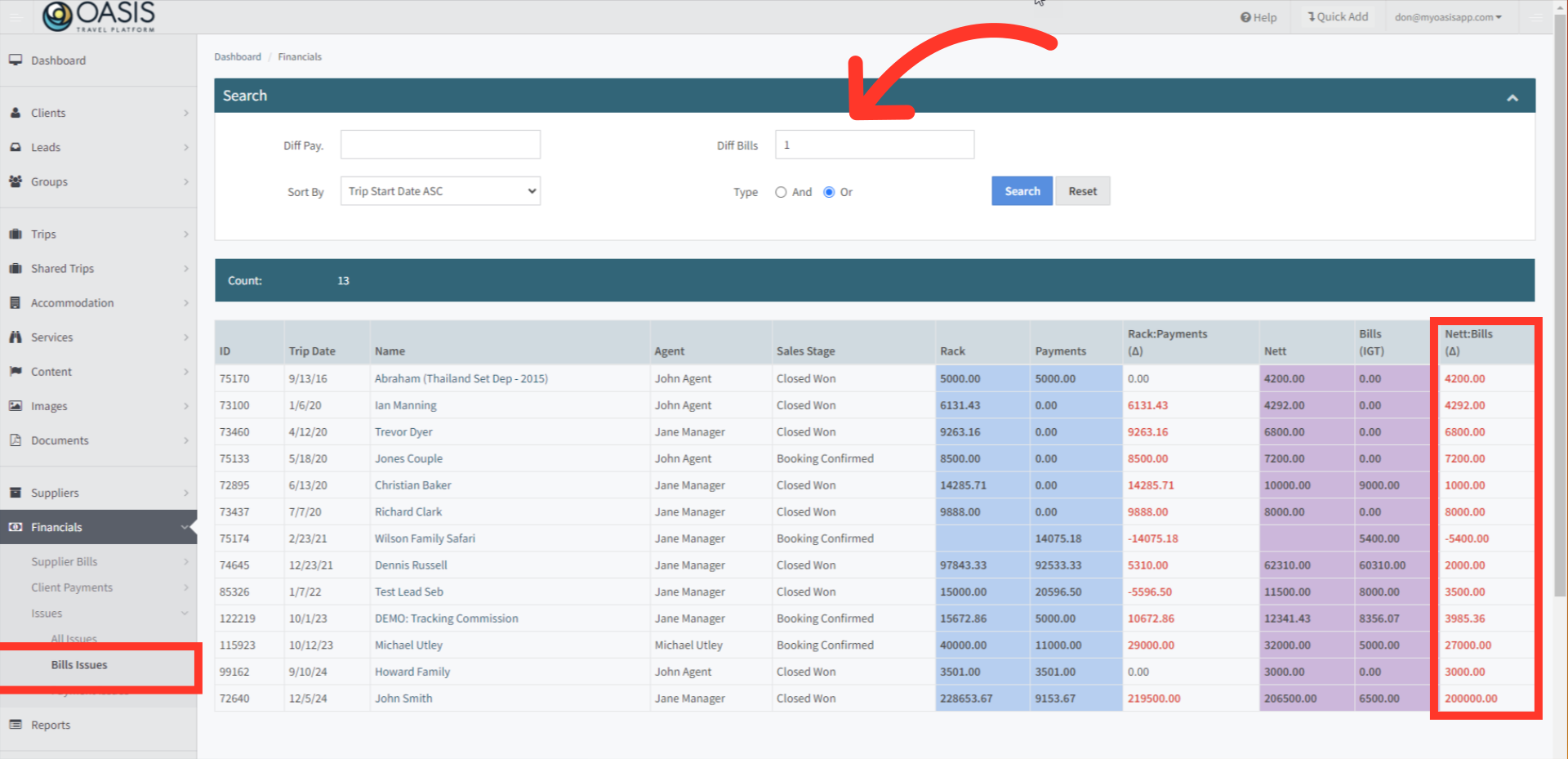The height and width of the screenshot is (759, 1568).
Task: Click the Suppliers archive icon
Action: pyautogui.click(x=16, y=493)
